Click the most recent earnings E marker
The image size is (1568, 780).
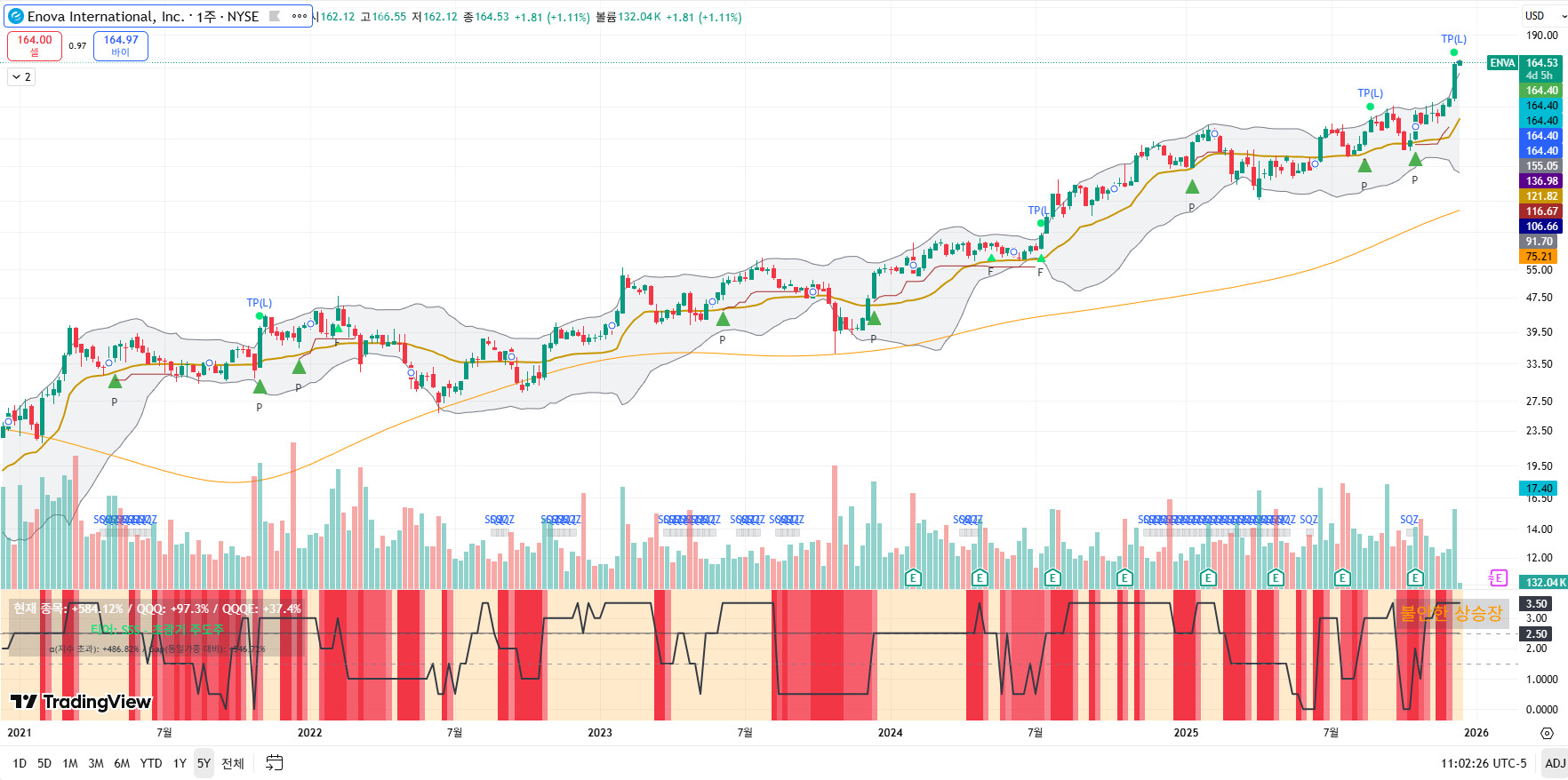tap(1415, 578)
